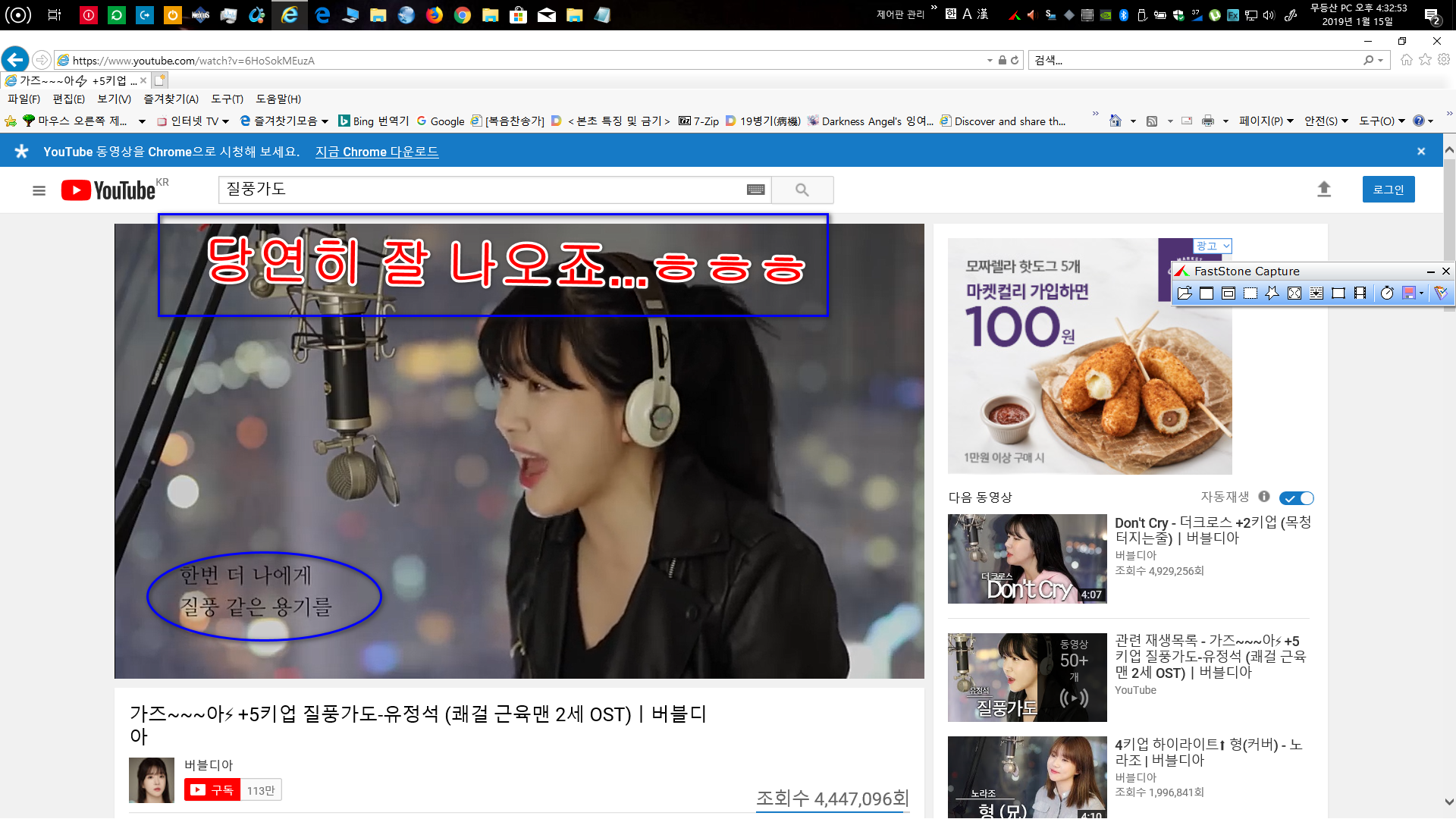This screenshot has width=1456, height=819.
Task: Expand 도구(O) command bar dropdown
Action: coord(1382,121)
